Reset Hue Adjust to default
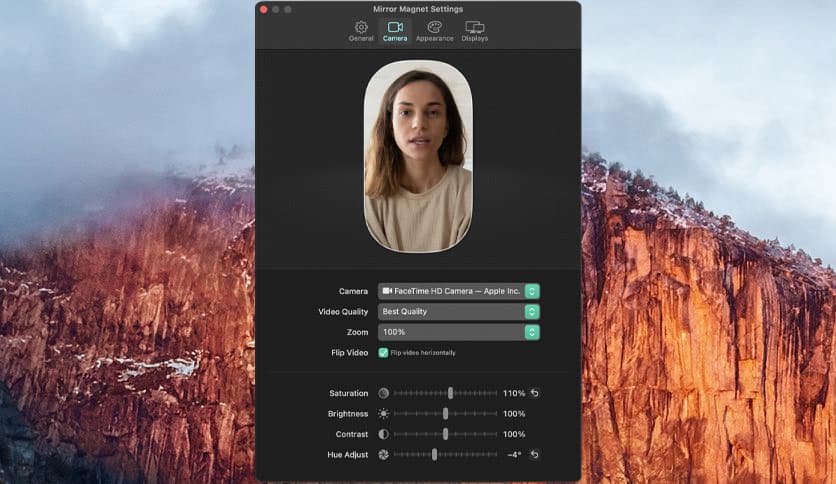The image size is (836, 484). (x=534, y=455)
